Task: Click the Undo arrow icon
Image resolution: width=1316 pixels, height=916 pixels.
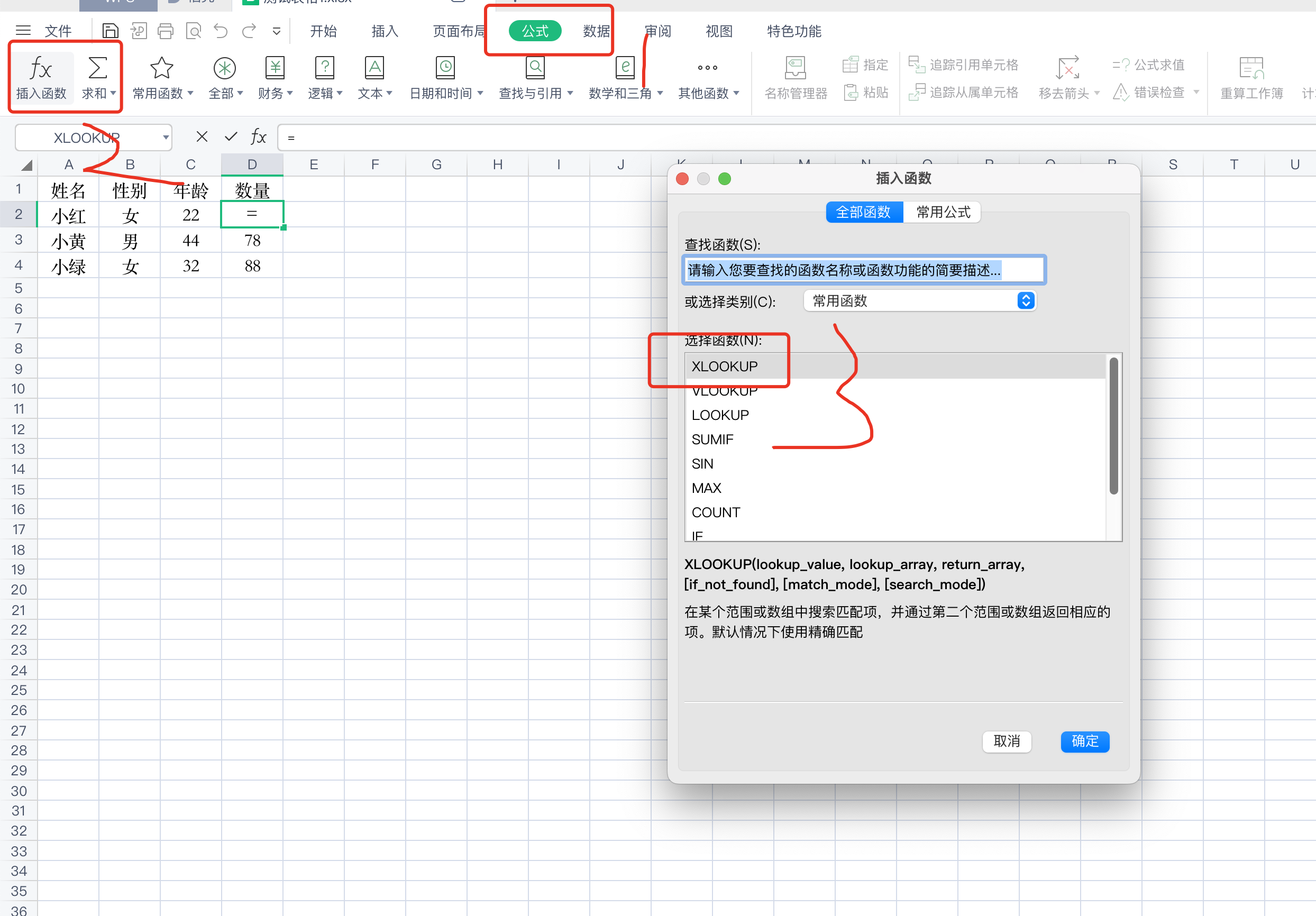Action: pyautogui.click(x=221, y=31)
